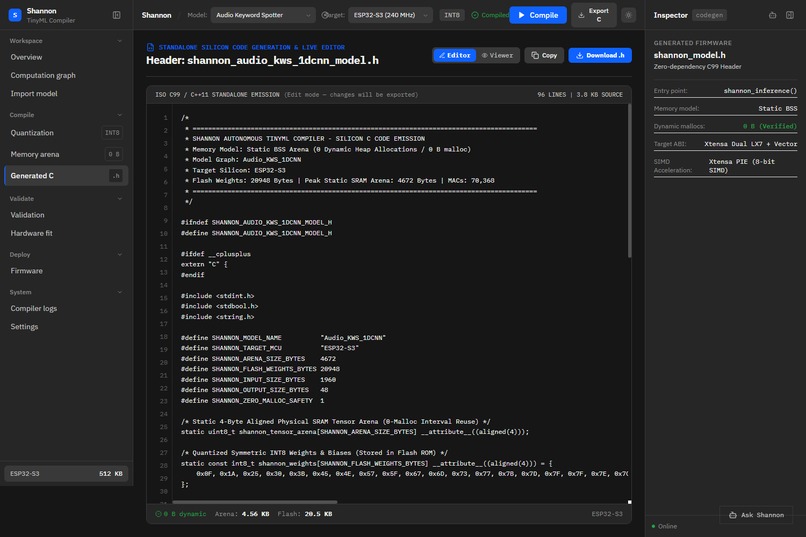
Task: Open the Validation page
Action: (66, 215)
